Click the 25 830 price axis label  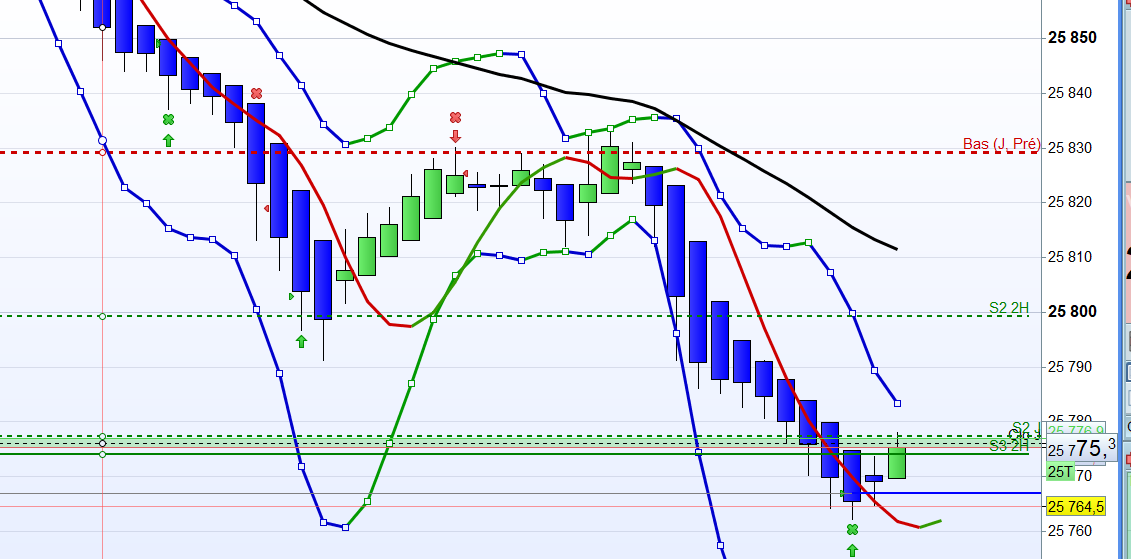[1072, 148]
